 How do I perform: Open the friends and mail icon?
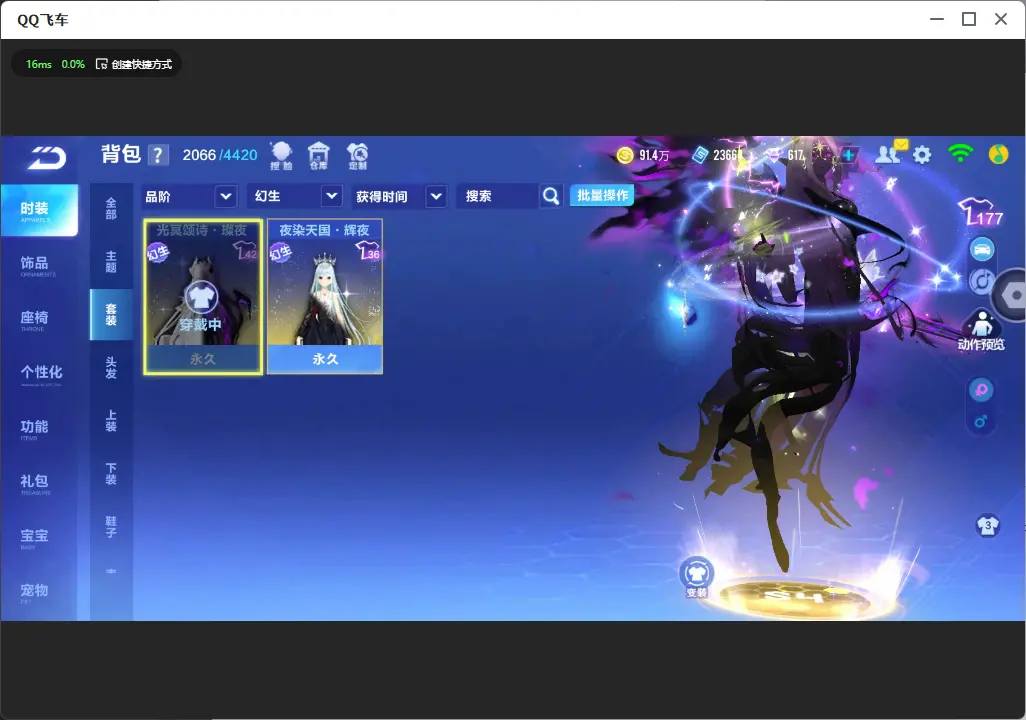pos(891,153)
